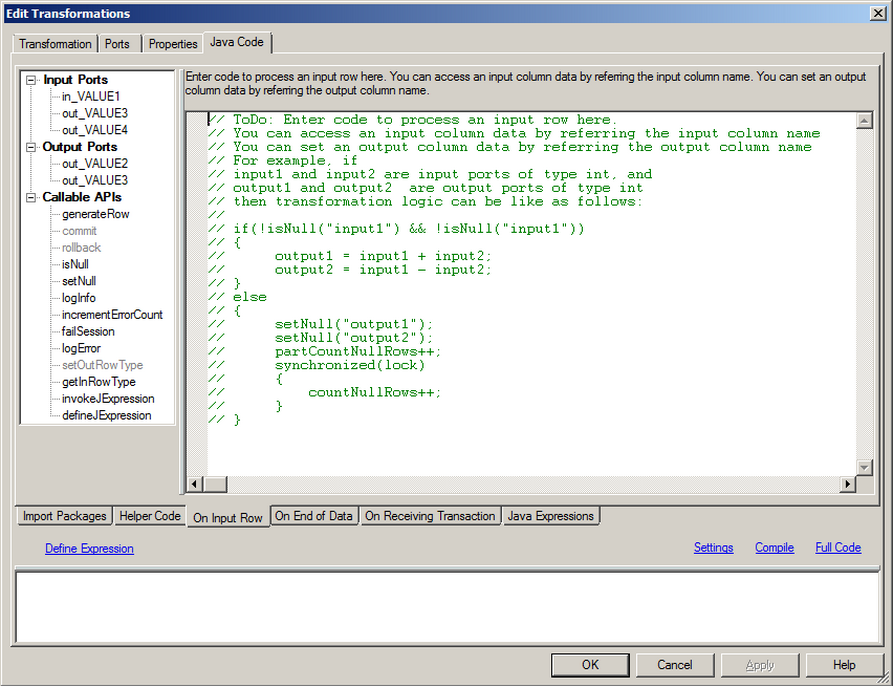Collapse the Input Ports tree node
The height and width of the screenshot is (686, 893).
(x=32, y=79)
